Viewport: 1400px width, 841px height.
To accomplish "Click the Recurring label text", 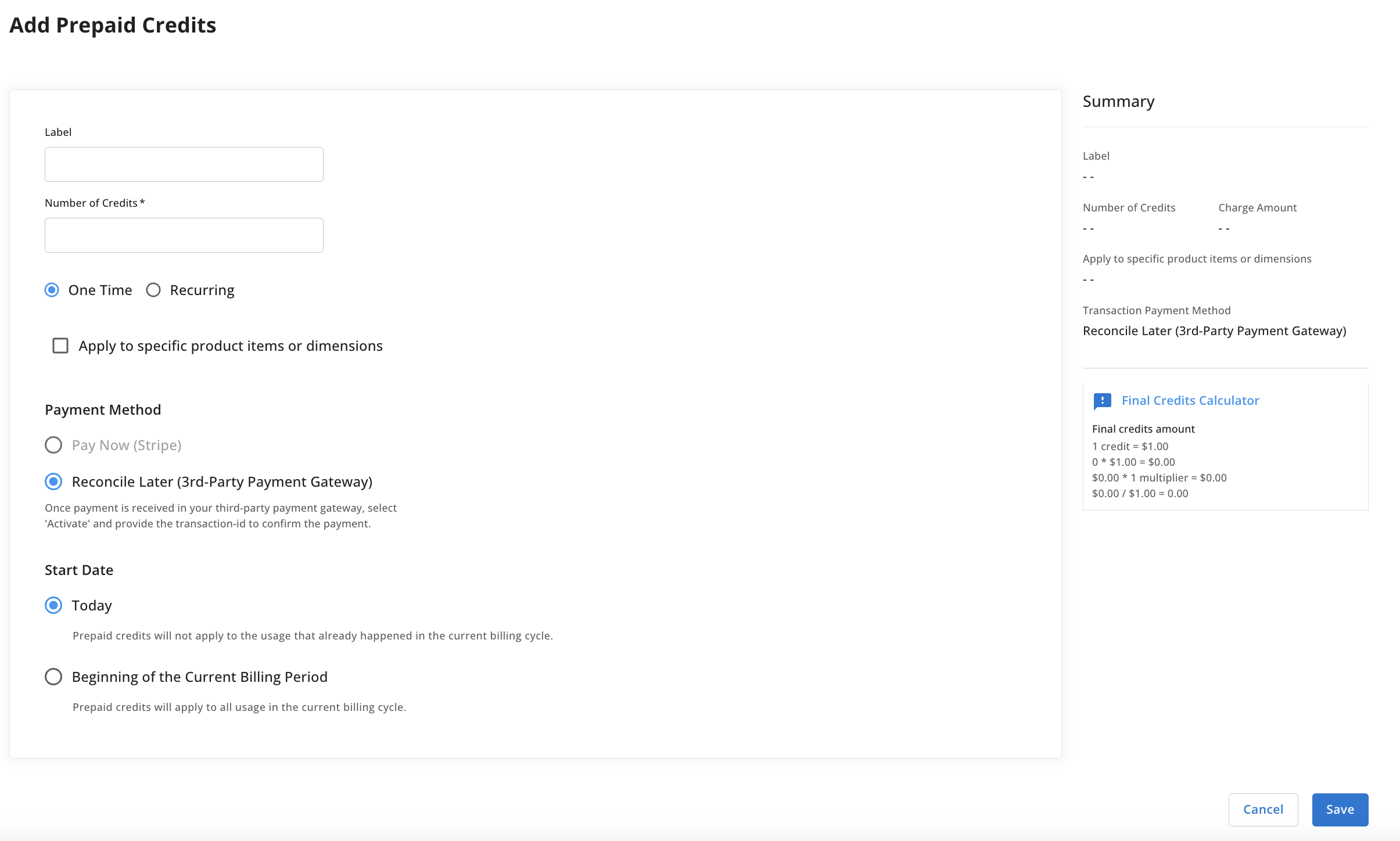I will (202, 290).
